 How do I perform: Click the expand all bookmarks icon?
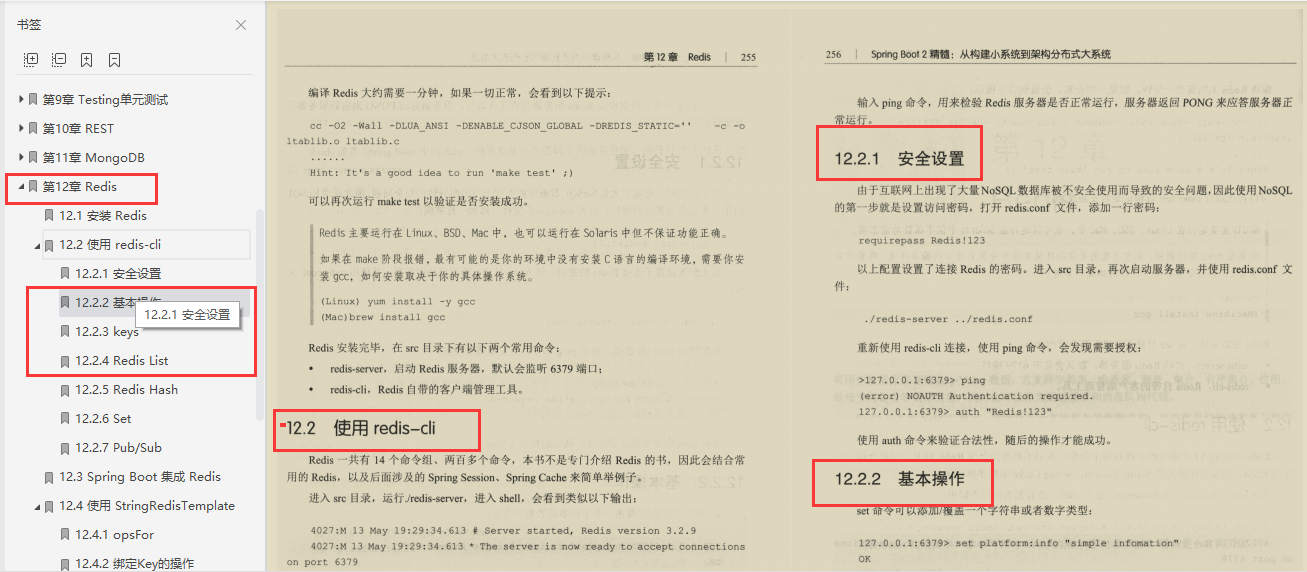(31, 60)
